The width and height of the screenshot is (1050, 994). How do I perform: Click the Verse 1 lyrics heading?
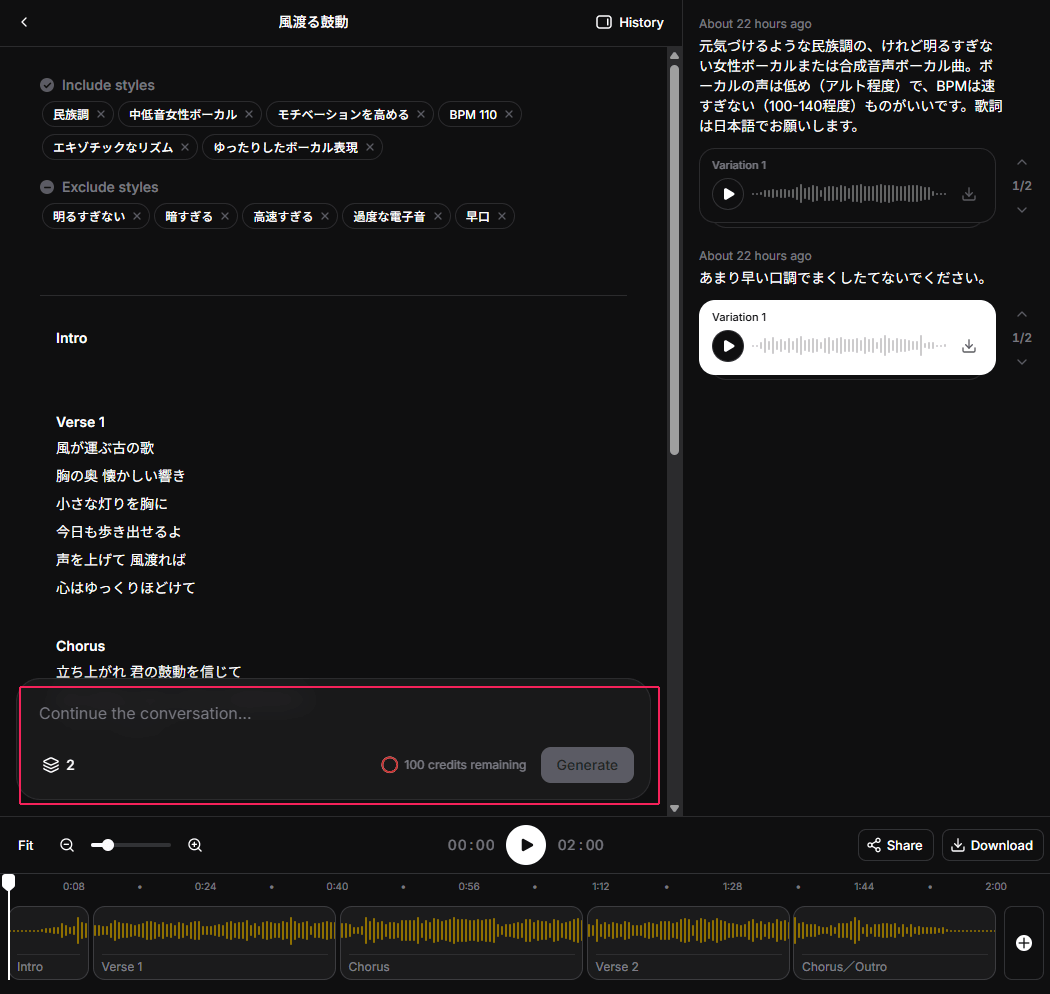(80, 422)
